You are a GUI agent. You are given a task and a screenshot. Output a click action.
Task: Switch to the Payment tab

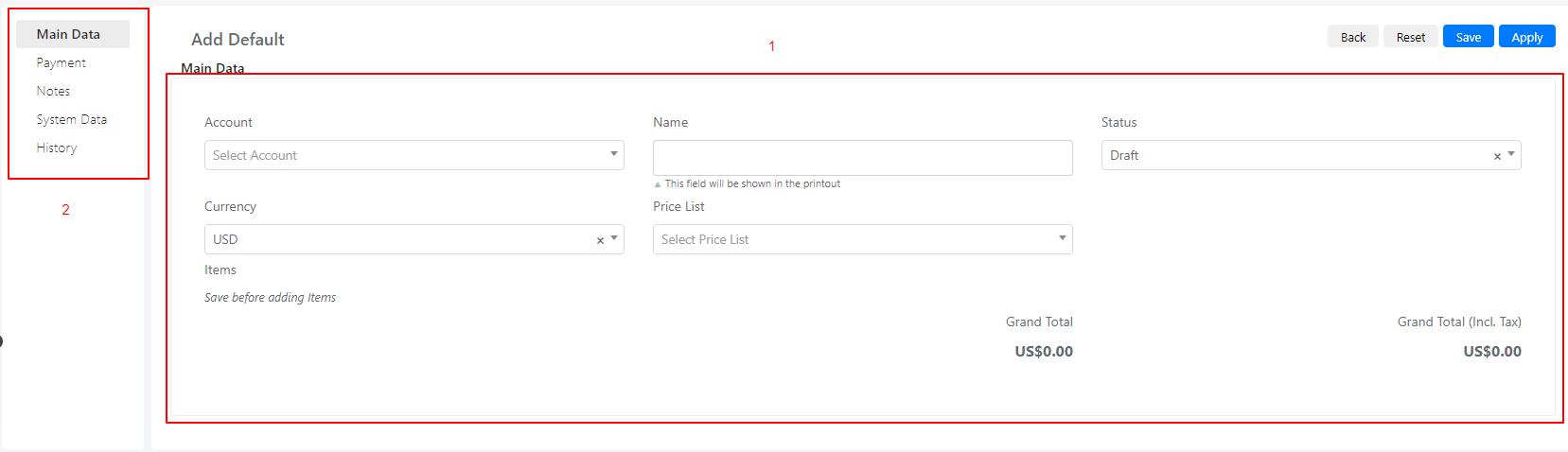click(x=62, y=62)
